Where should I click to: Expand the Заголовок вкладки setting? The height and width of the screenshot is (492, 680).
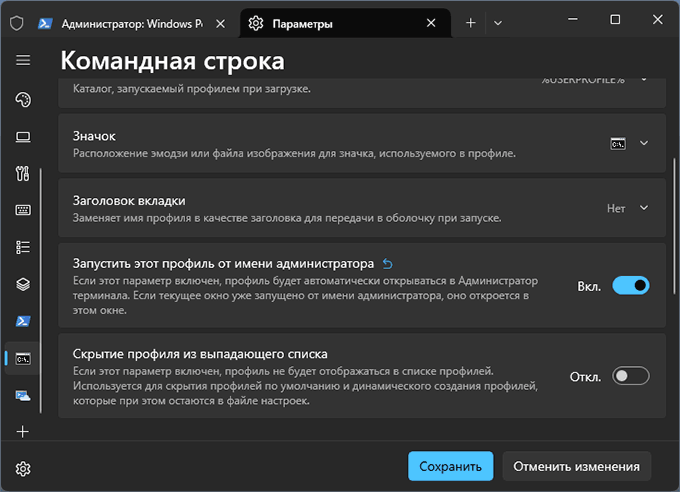click(x=644, y=208)
